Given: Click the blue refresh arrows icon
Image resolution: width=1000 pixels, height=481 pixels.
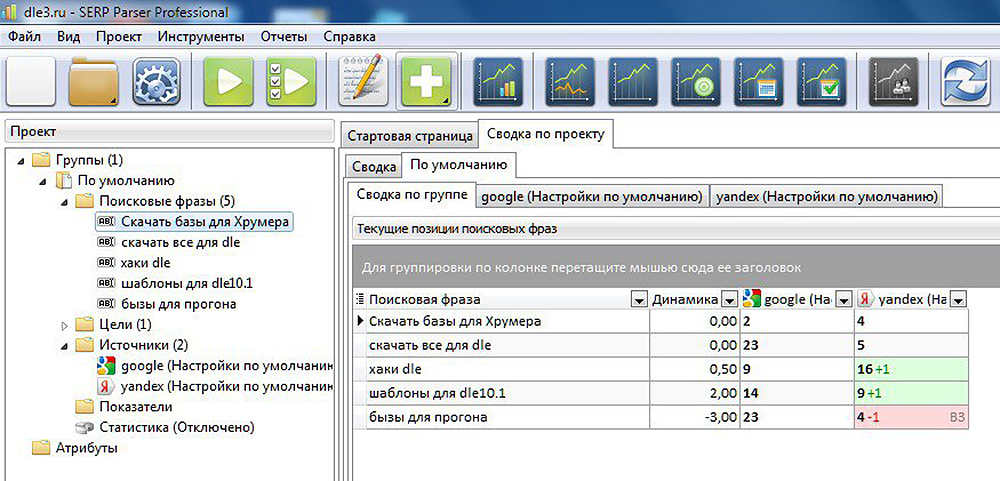Looking at the screenshot, I should (966, 81).
